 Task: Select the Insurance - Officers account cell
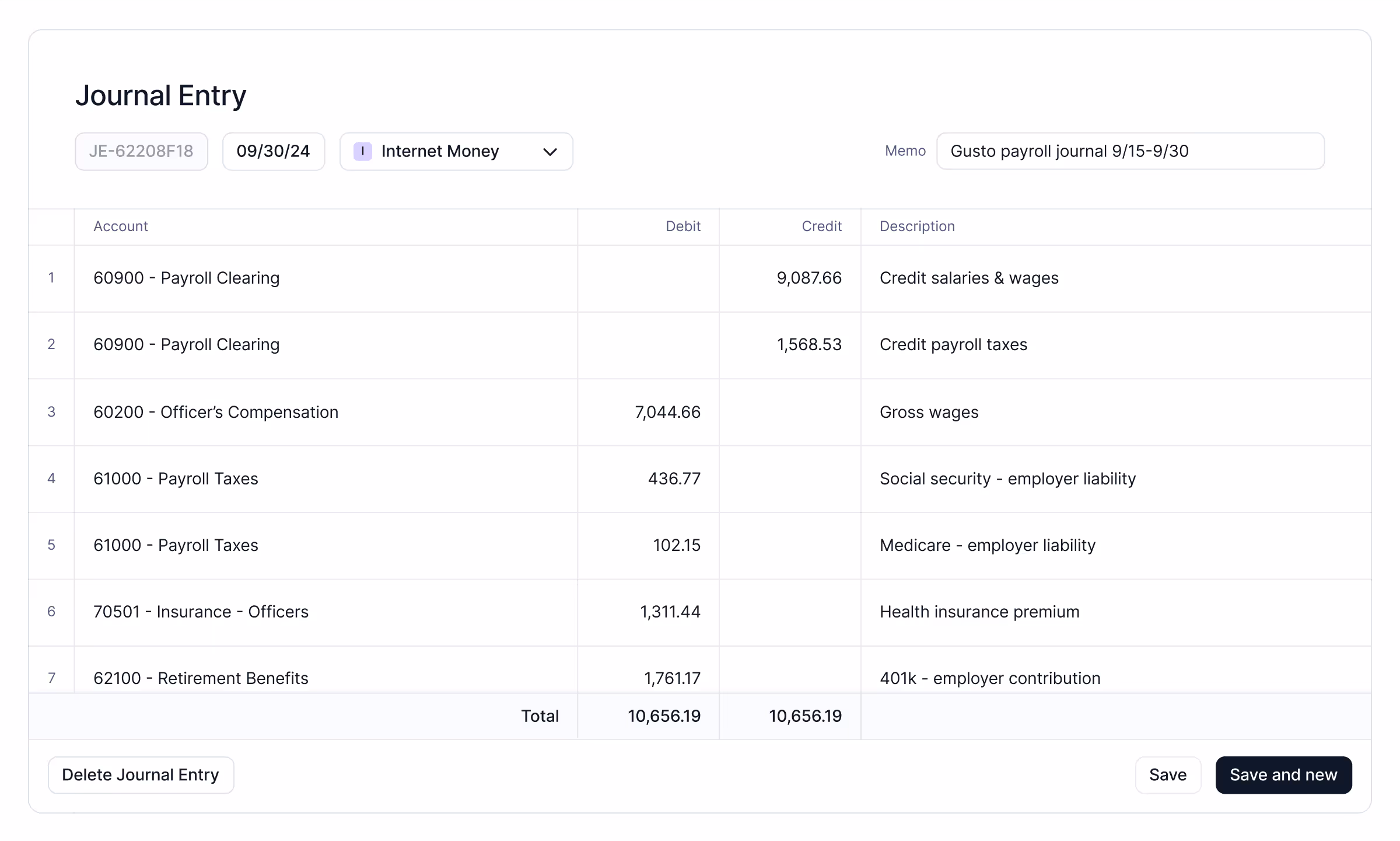(201, 612)
